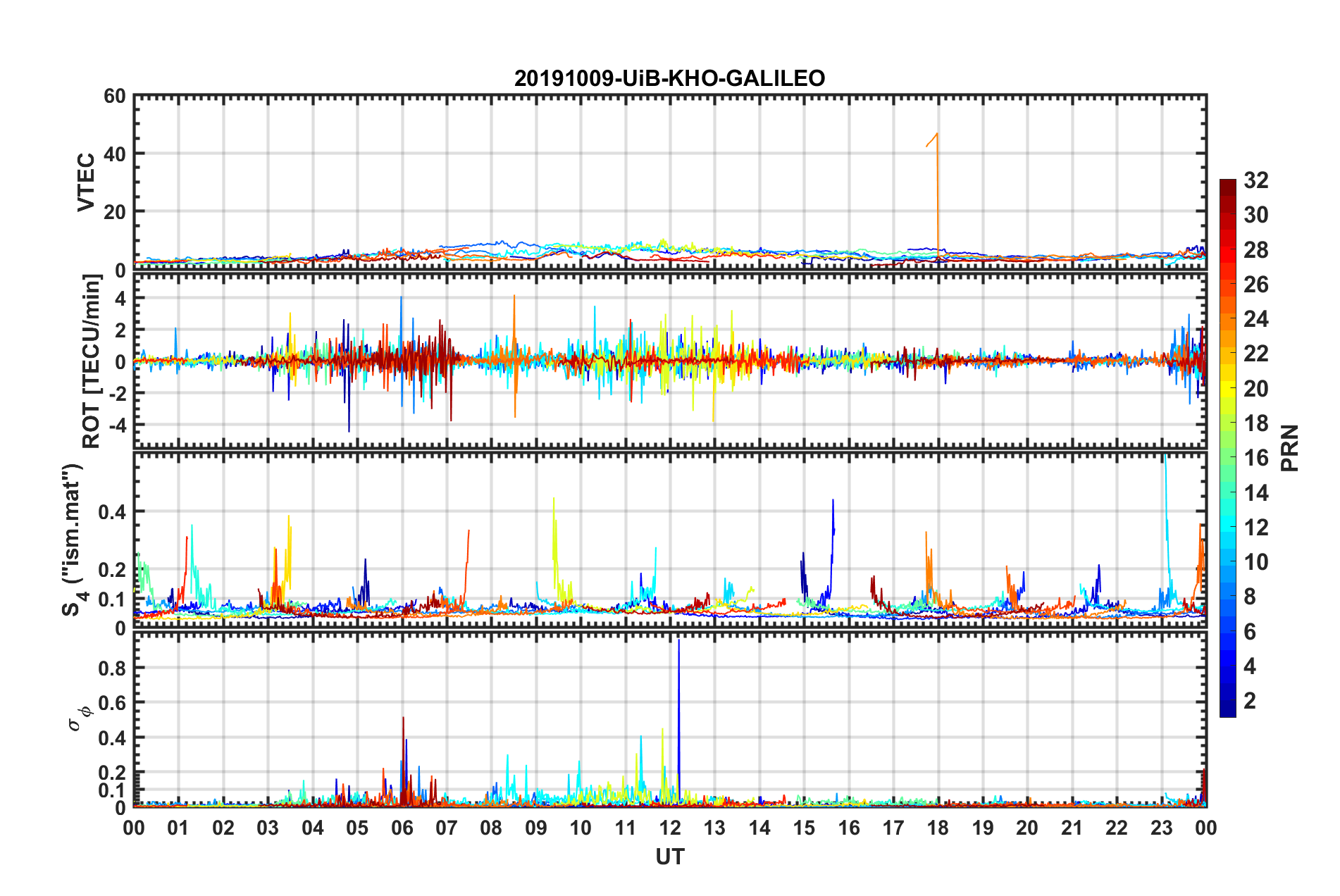Click colorbar tick label 8
Image resolution: width=1340 pixels, height=896 pixels.
click(1250, 597)
